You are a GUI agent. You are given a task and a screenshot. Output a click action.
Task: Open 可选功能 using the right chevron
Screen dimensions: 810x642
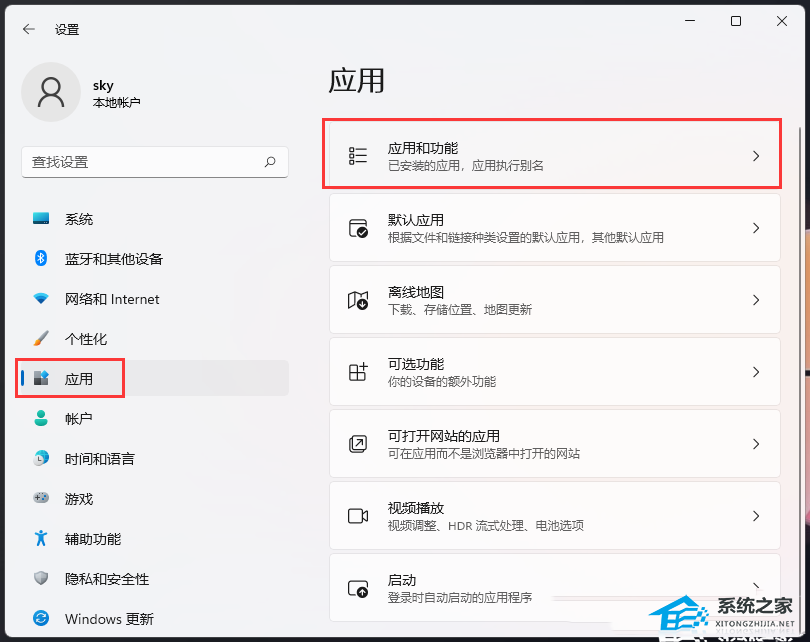(756, 372)
